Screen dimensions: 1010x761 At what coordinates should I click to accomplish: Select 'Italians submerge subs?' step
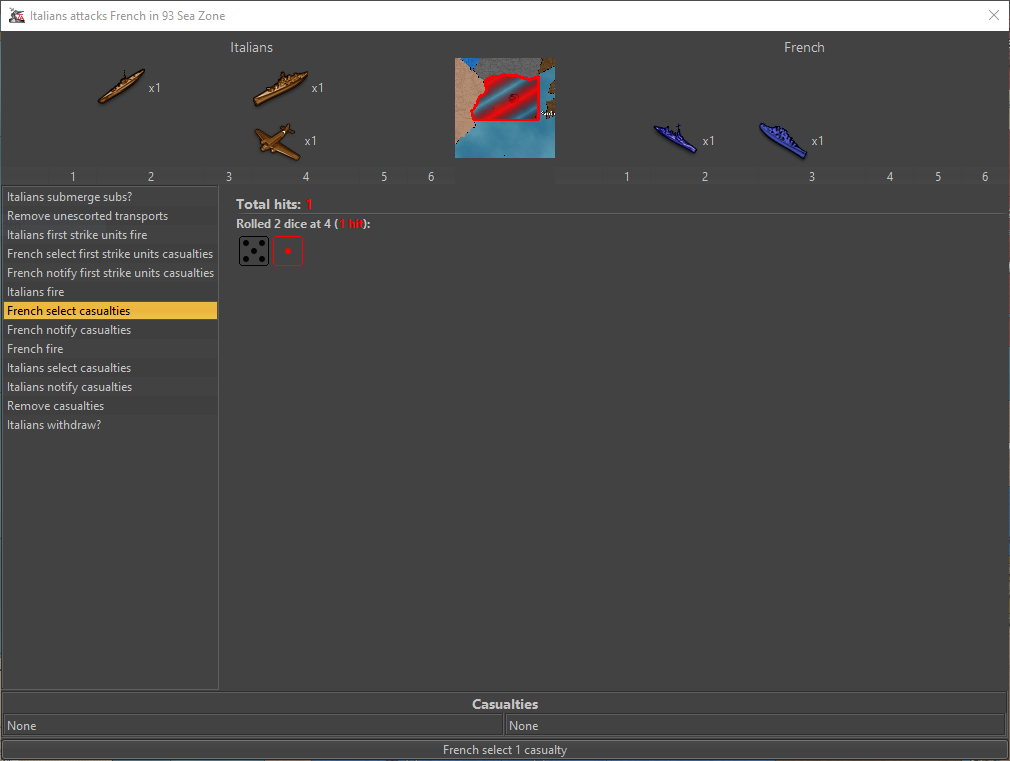tap(110, 197)
